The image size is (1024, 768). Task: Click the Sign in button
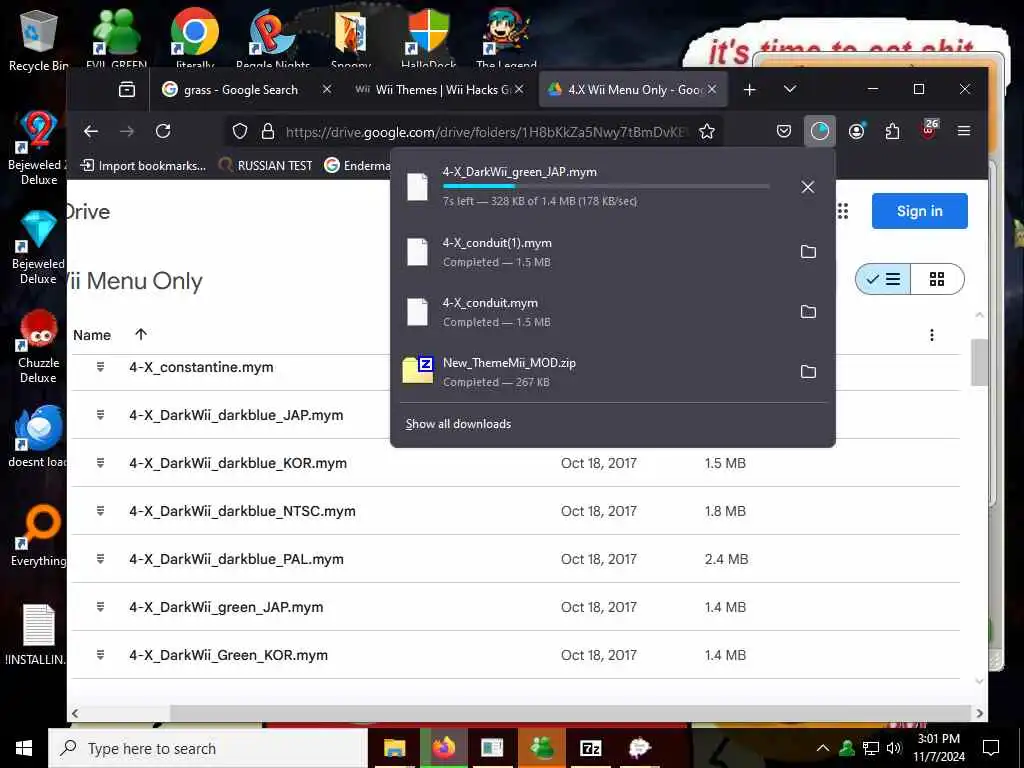[919, 211]
